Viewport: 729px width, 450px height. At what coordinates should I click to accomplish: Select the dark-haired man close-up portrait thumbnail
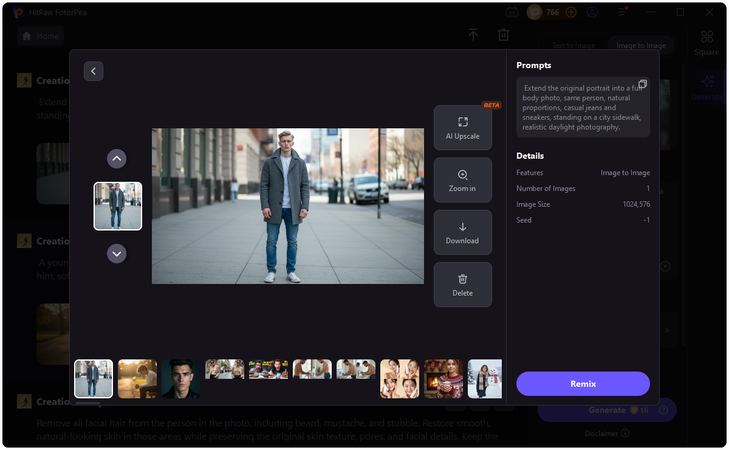pyautogui.click(x=181, y=379)
